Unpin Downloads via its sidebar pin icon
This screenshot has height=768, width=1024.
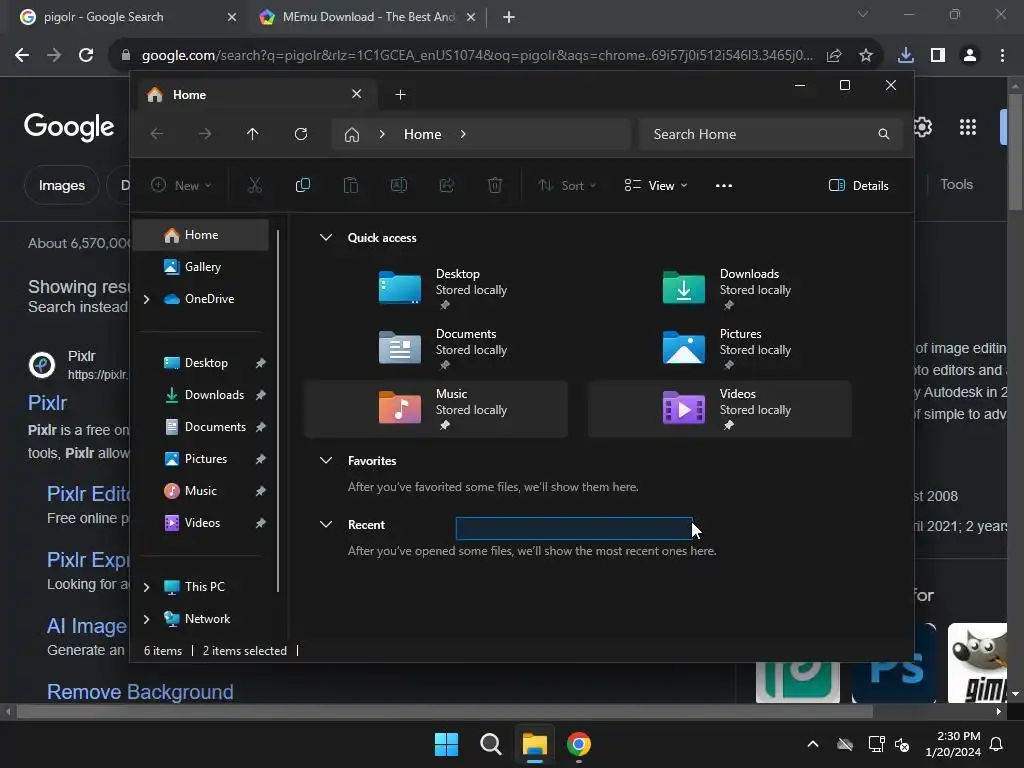pos(261,395)
